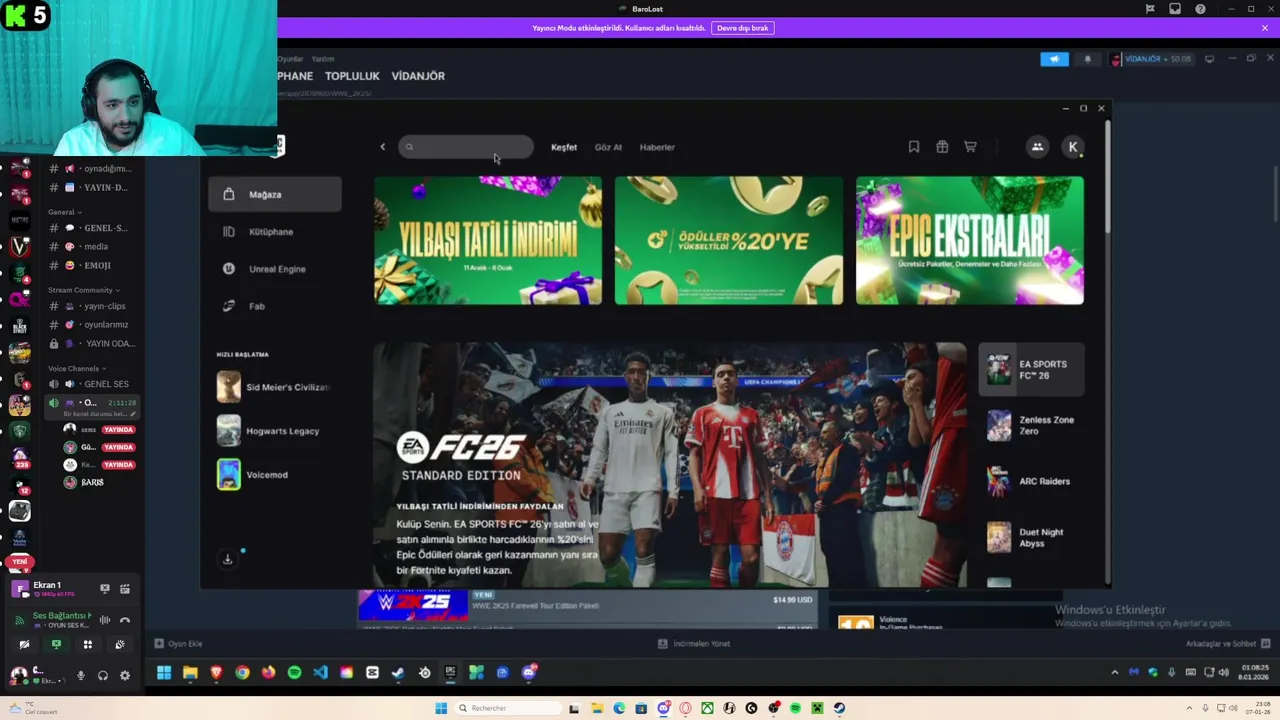Toggle Discord microphone mute
The width and height of the screenshot is (1280, 720).
(81, 676)
